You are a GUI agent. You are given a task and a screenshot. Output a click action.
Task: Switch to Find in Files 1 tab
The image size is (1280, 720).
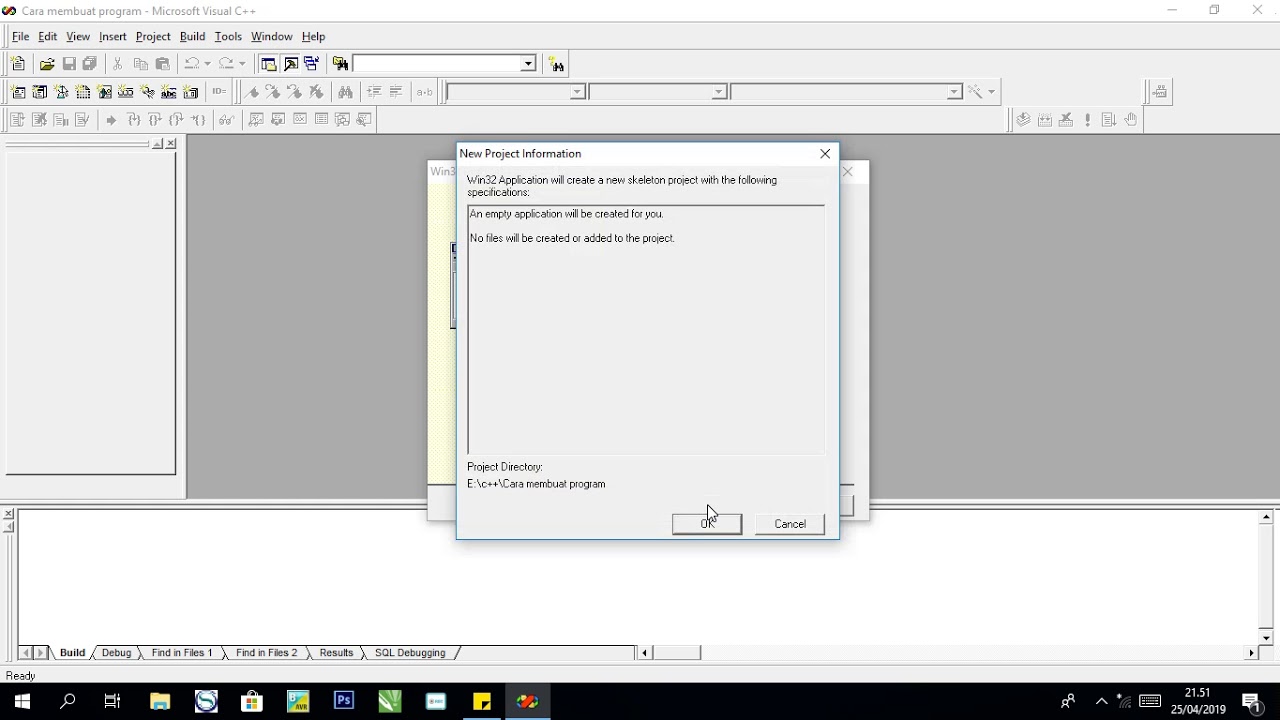pos(182,653)
